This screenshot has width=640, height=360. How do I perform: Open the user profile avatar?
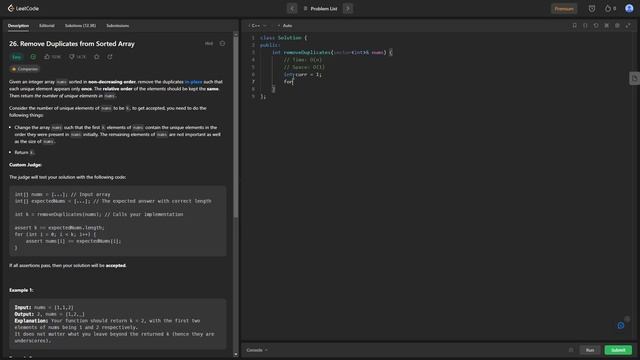click(x=629, y=8)
